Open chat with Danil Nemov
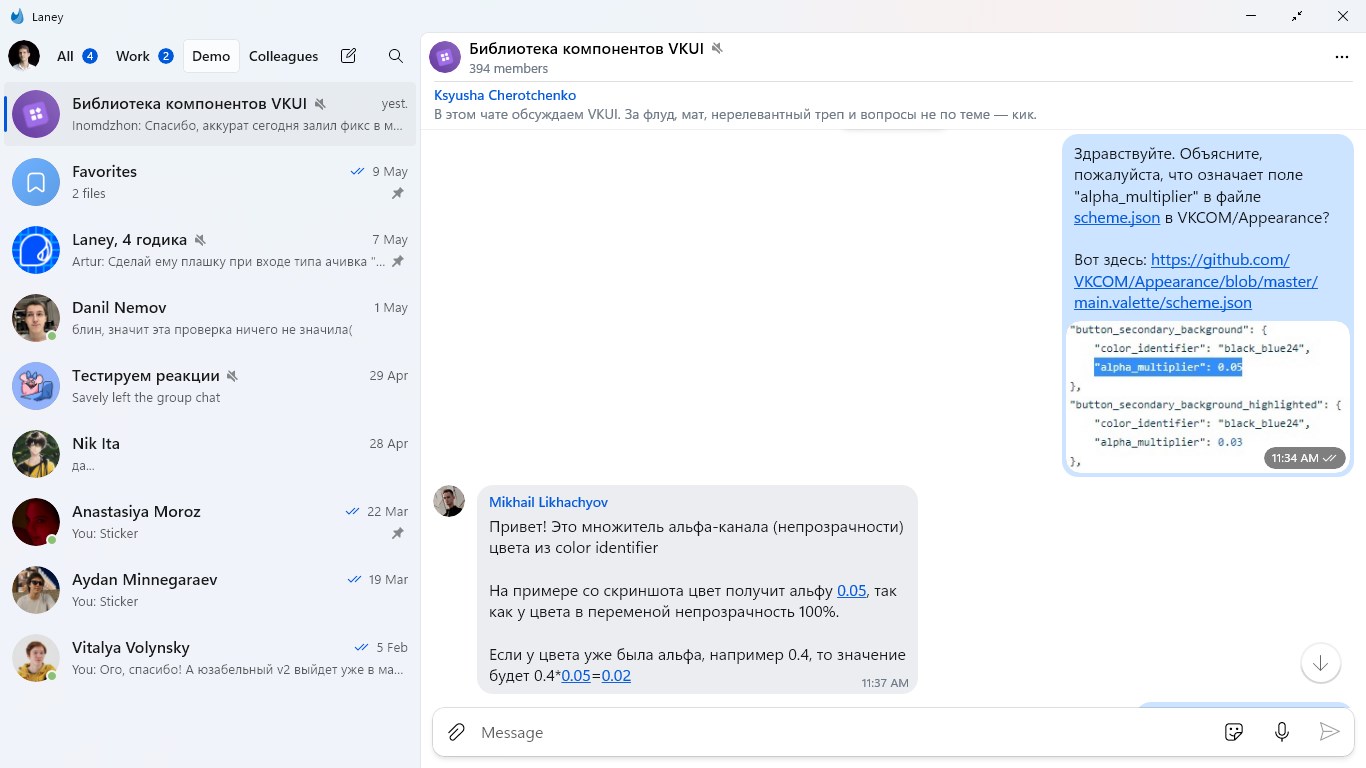This screenshot has width=1366, height=768. coord(210,318)
